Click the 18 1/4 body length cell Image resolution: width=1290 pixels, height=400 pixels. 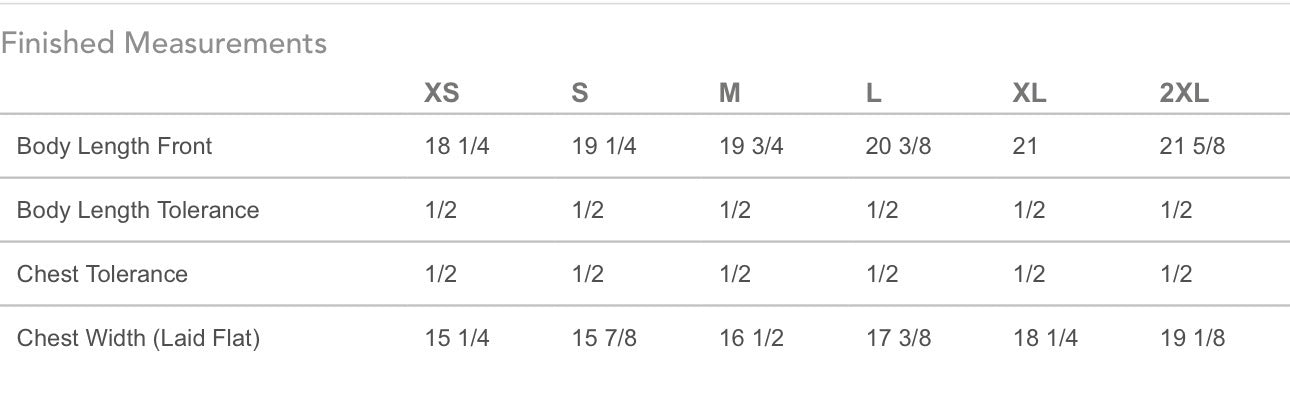(457, 146)
